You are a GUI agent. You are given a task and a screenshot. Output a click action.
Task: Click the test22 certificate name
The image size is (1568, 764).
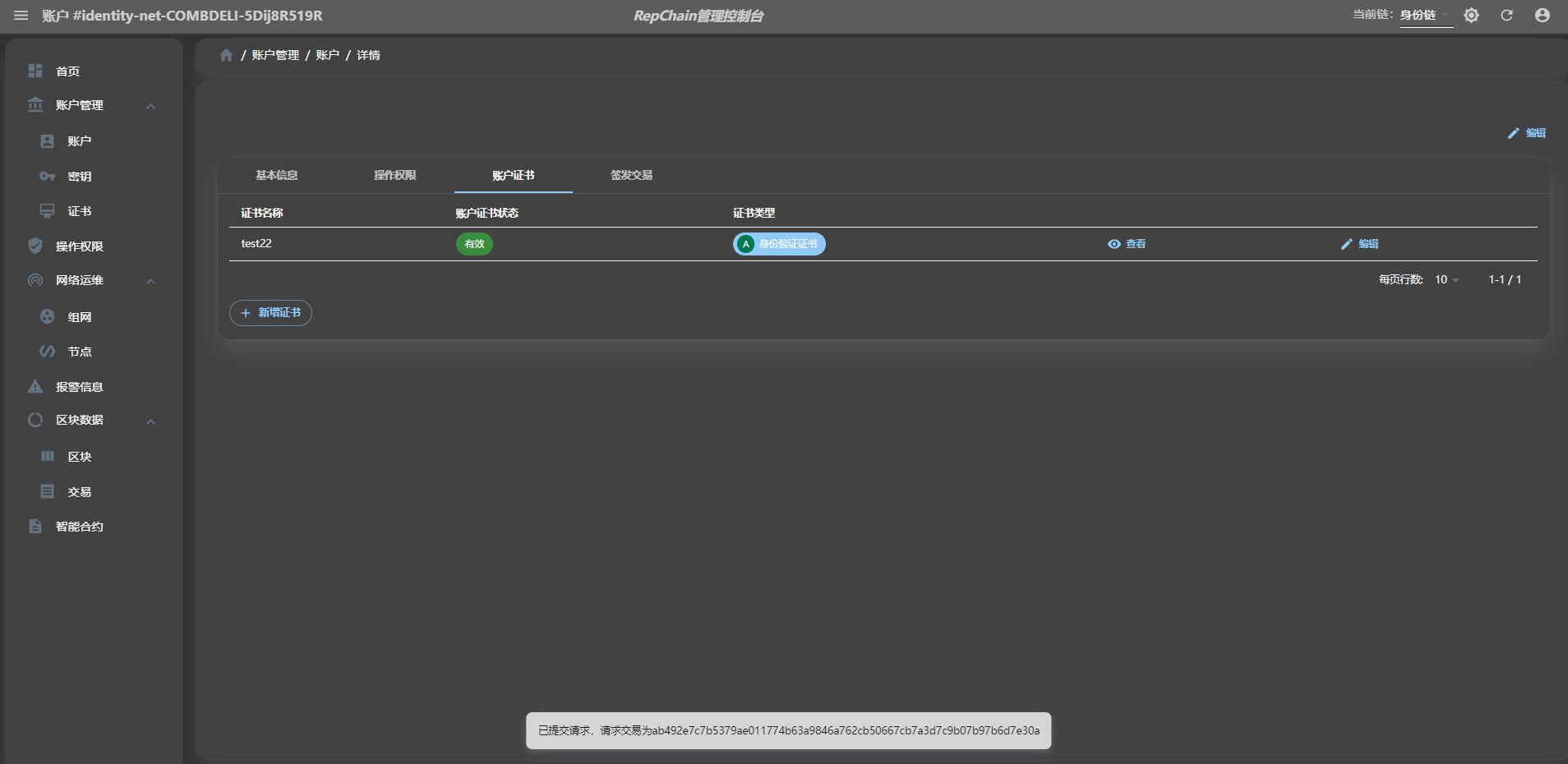click(x=256, y=244)
